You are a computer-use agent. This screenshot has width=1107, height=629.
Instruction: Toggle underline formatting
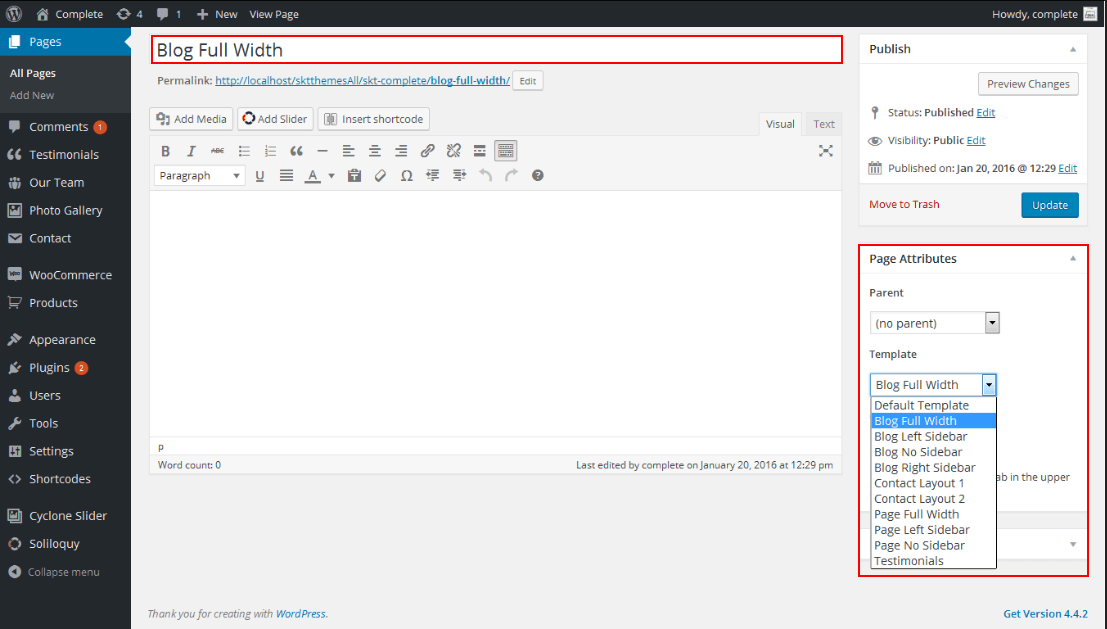(x=260, y=176)
